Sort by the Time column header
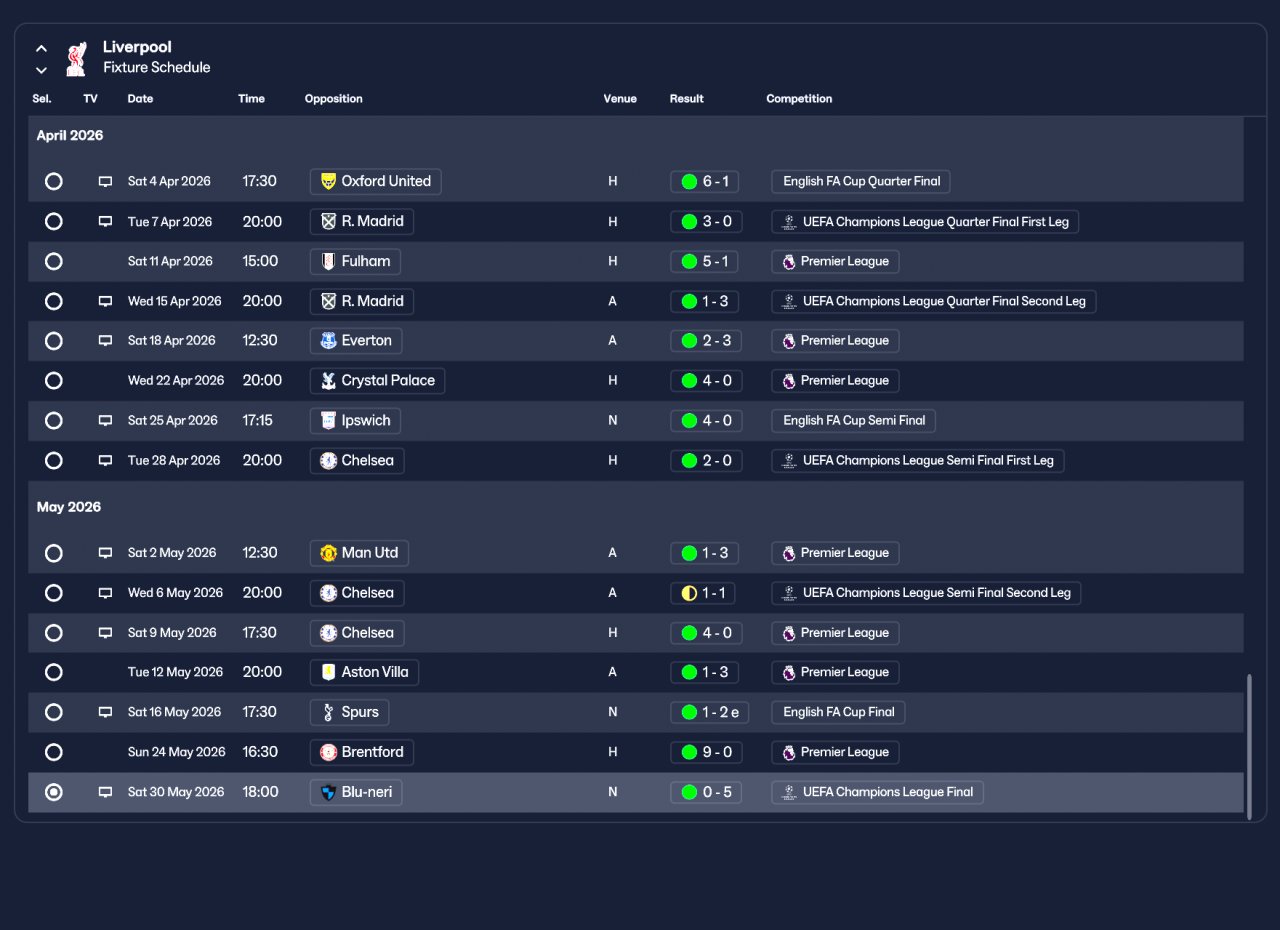 [x=251, y=99]
